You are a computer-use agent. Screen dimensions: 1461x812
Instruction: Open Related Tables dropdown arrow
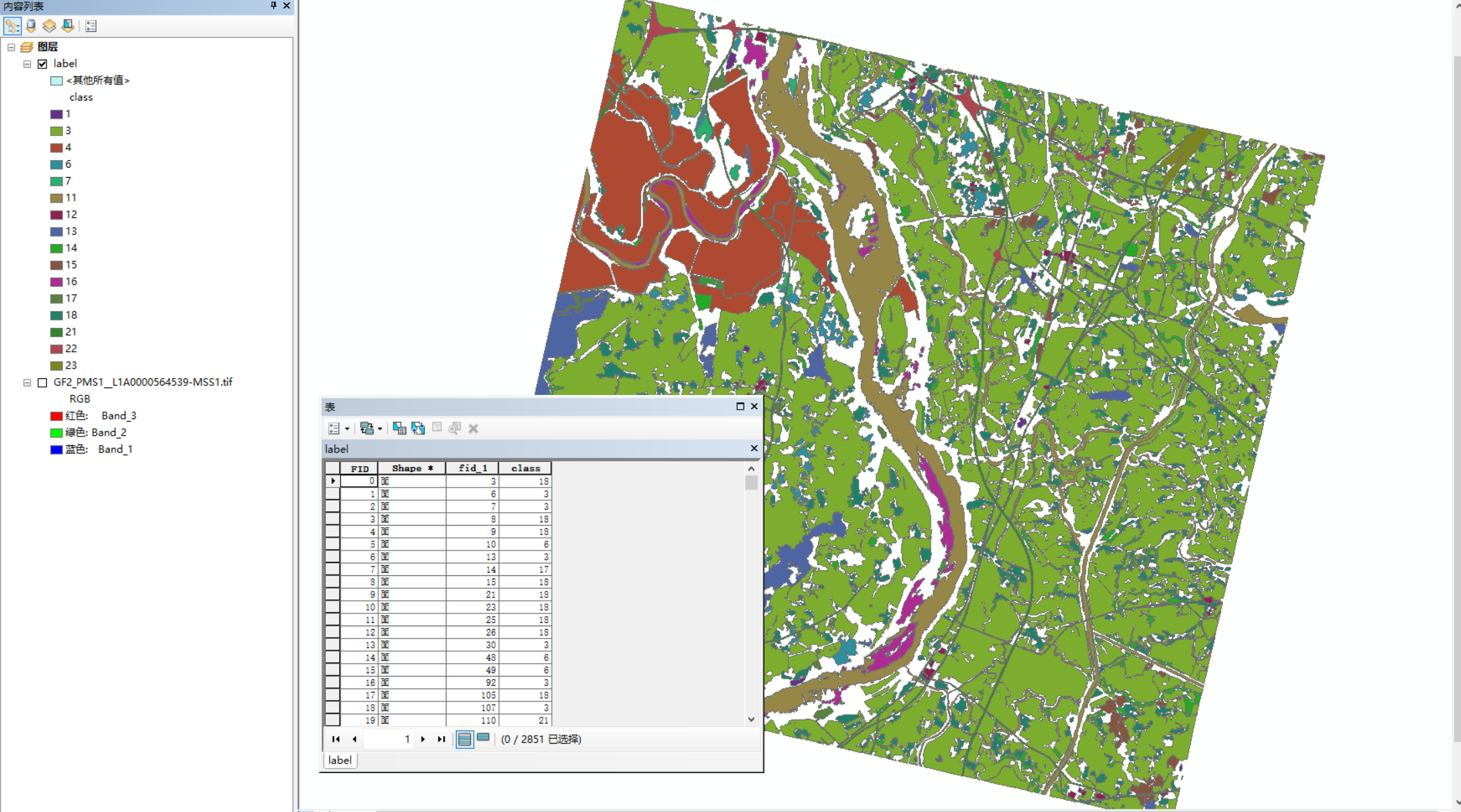(380, 428)
